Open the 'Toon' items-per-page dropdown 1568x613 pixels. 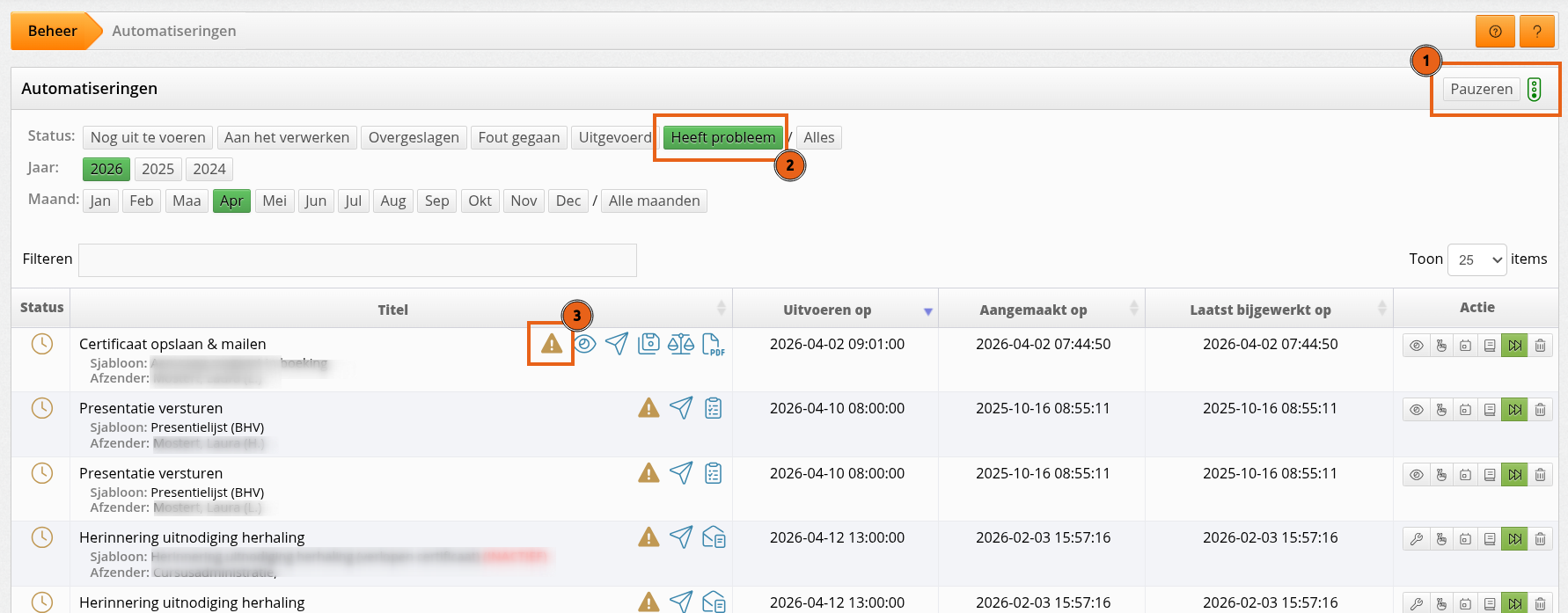(1476, 259)
